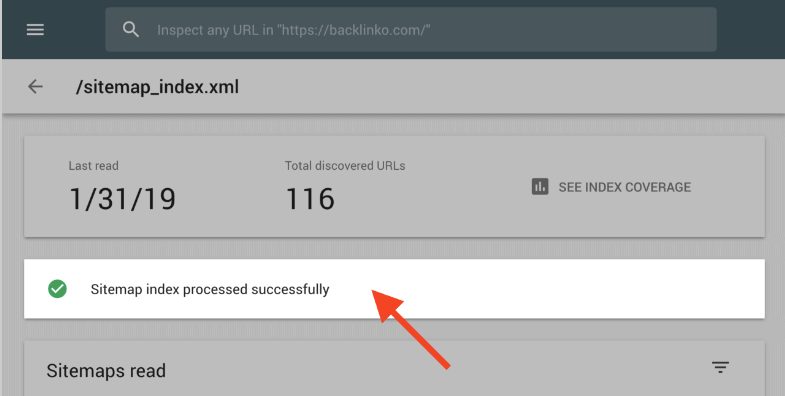Click empty area of the white status row
The width and height of the screenshot is (785, 396).
click(576, 289)
